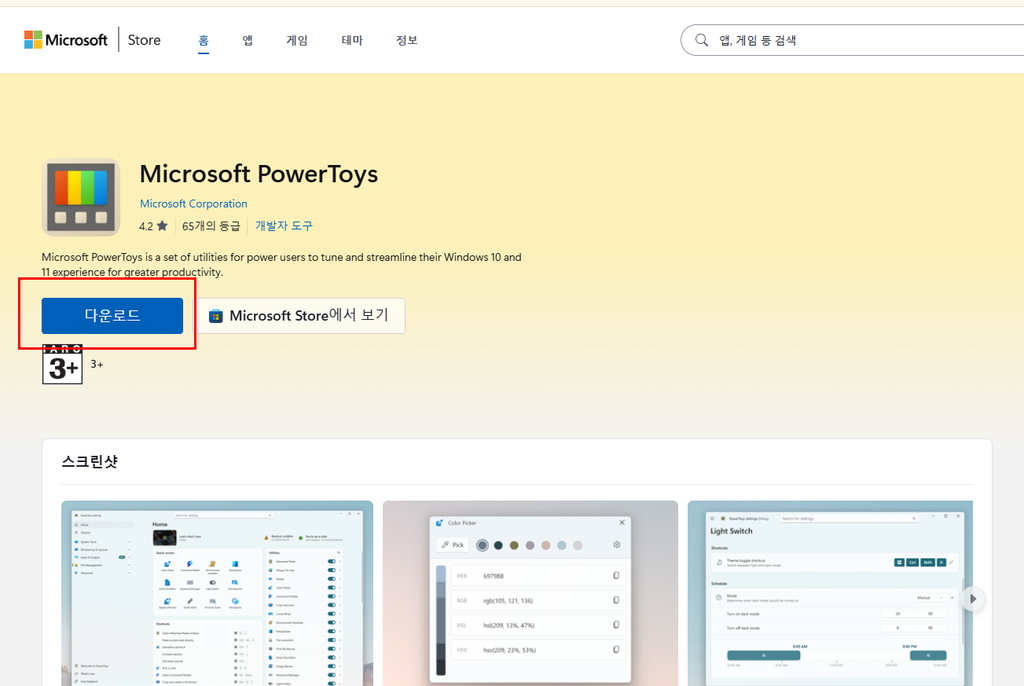Open the 게임 tab
1024x686 pixels.
[297, 41]
